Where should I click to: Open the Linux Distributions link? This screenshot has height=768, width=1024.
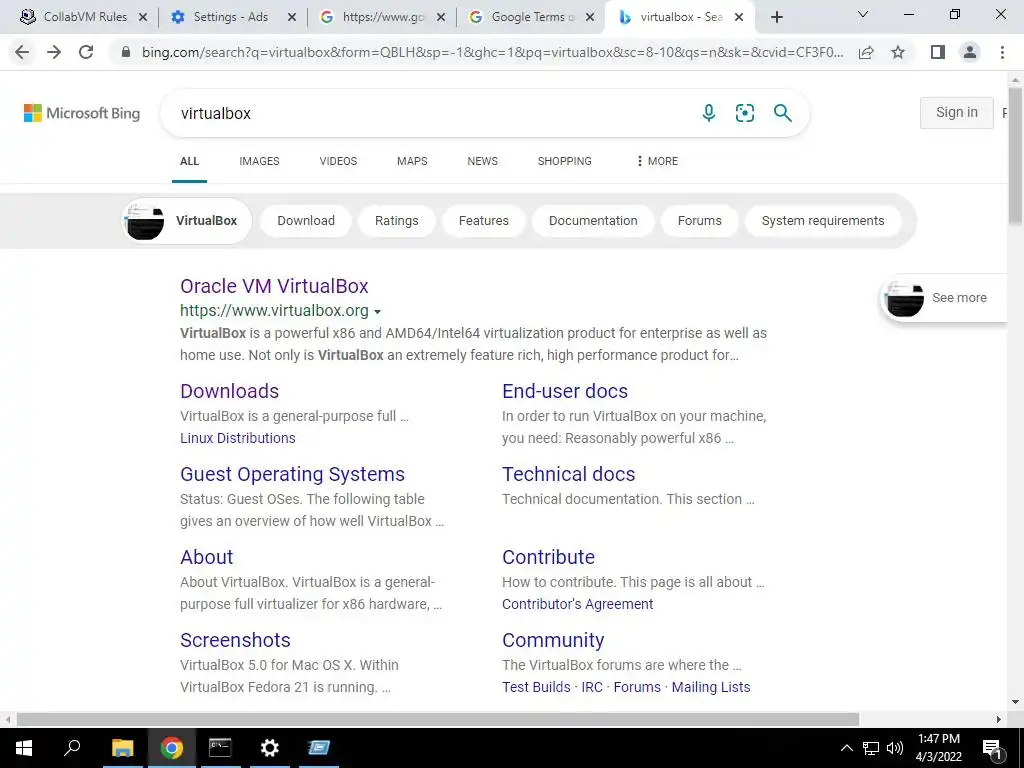[238, 438]
